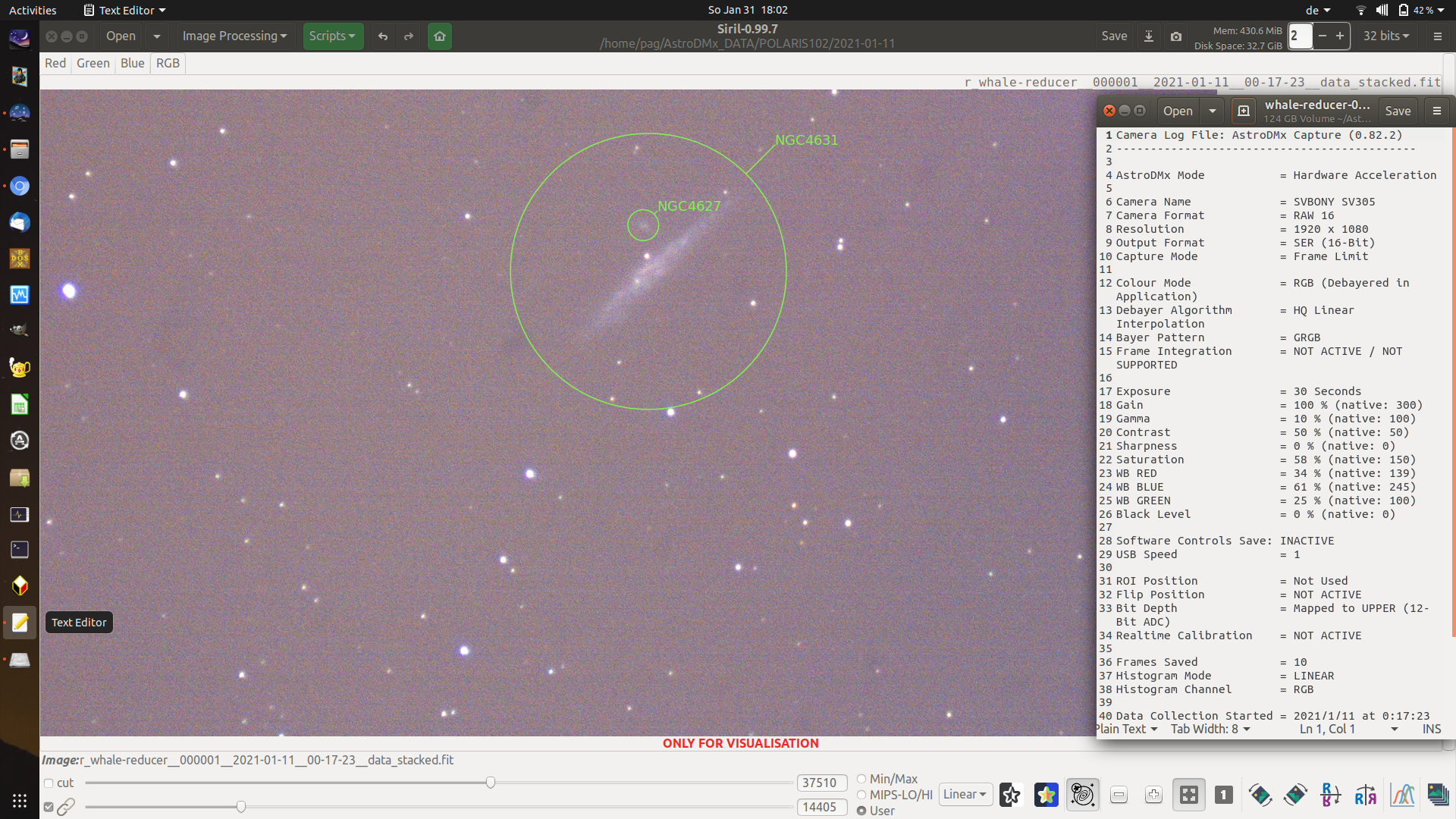Redo the last Siril operation
Image resolution: width=1456 pixels, height=819 pixels.
[x=409, y=36]
